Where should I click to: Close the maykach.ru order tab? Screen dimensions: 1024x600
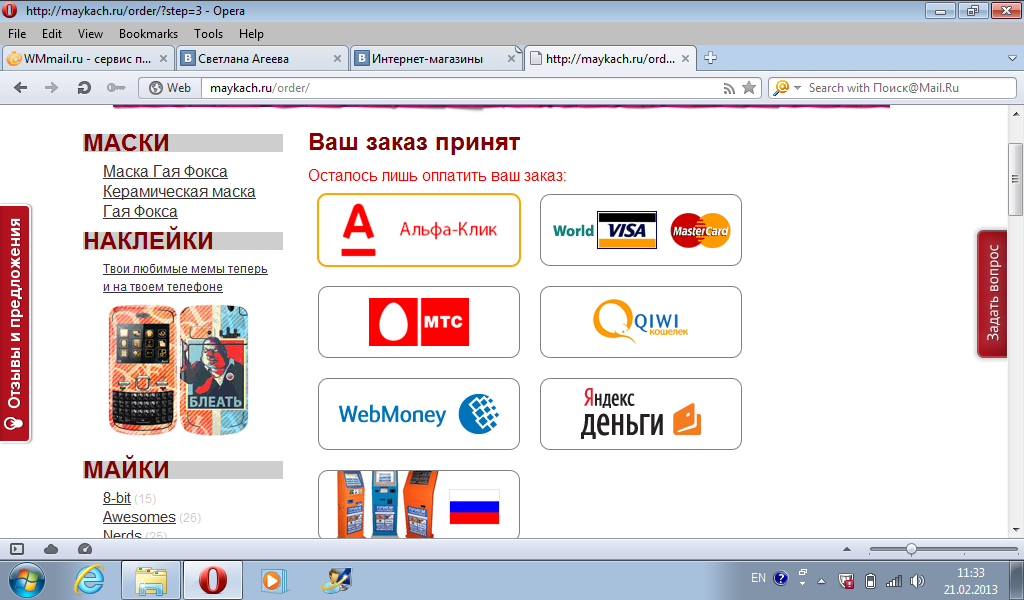click(x=685, y=59)
